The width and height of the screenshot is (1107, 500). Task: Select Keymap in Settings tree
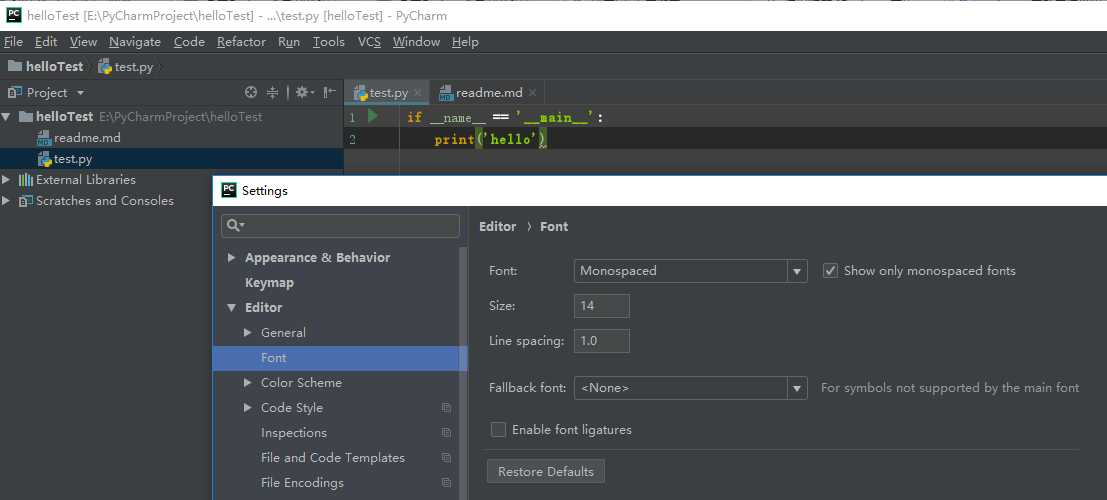coord(269,282)
